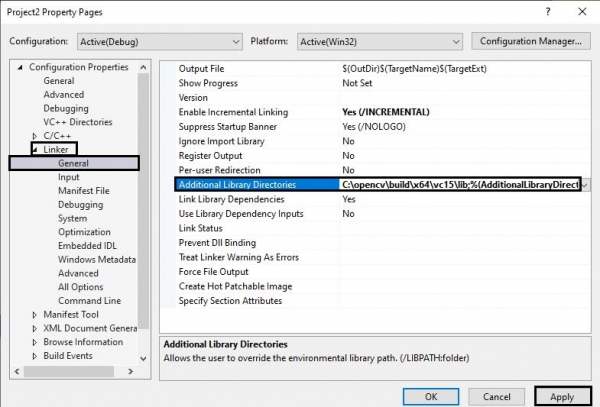Select General under Configuration Properties
Viewport: 600px width, 407px height.
[x=59, y=81]
